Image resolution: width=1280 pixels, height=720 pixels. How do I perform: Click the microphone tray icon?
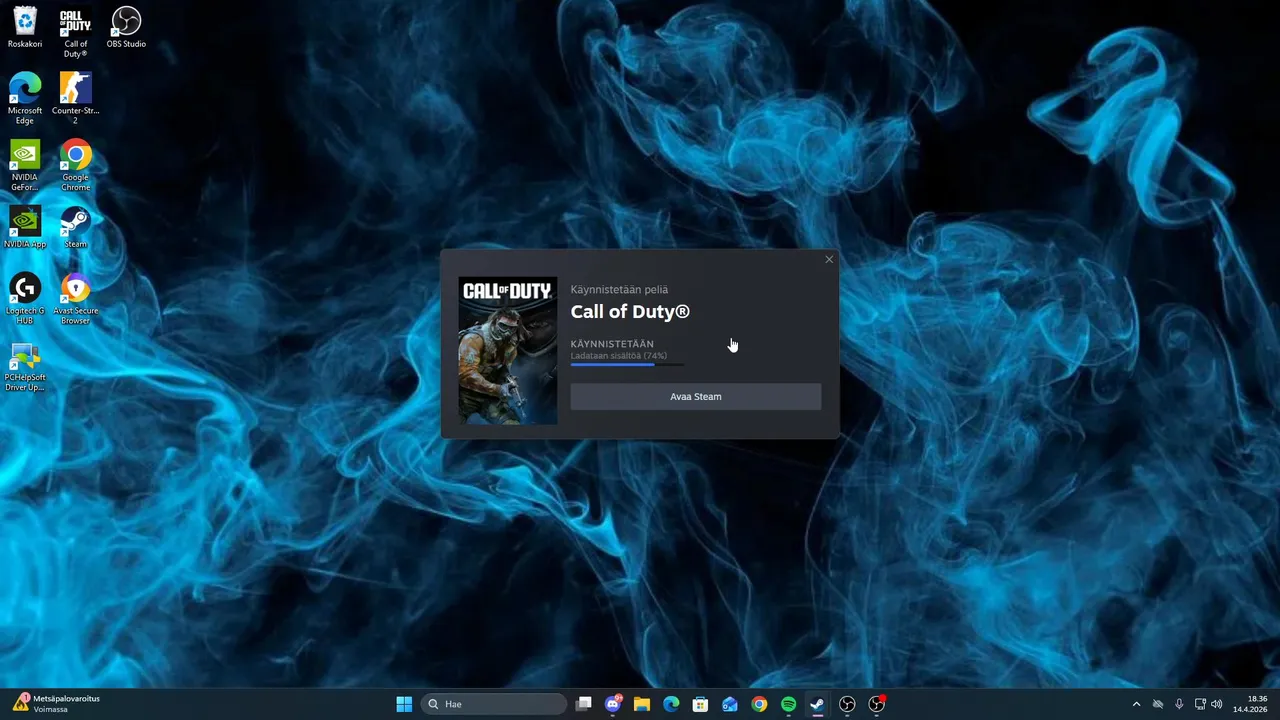[x=1179, y=704]
